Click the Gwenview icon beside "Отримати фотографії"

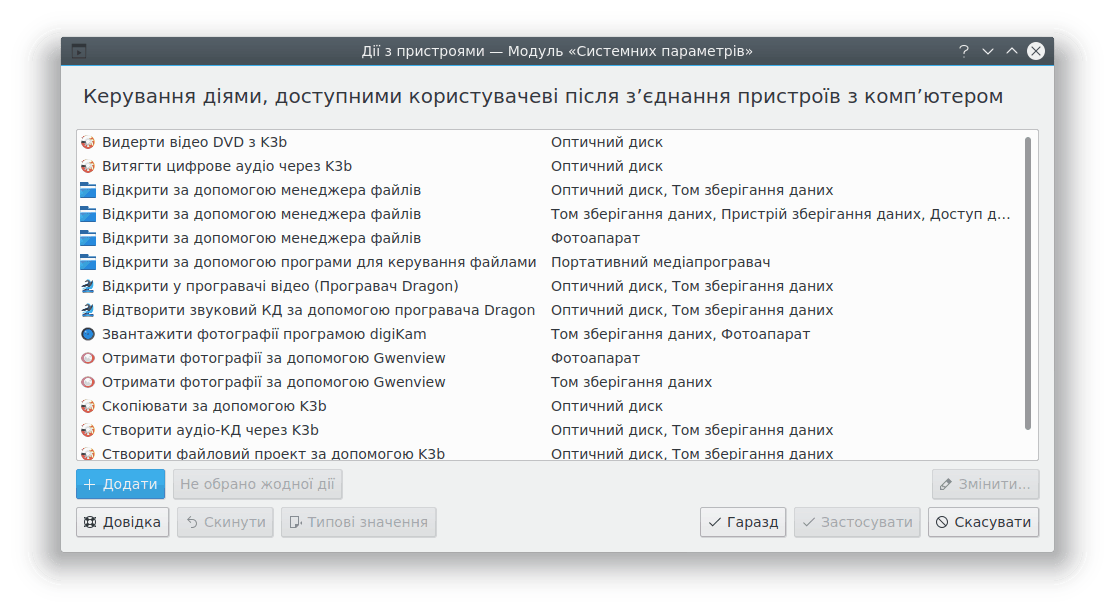point(89,358)
